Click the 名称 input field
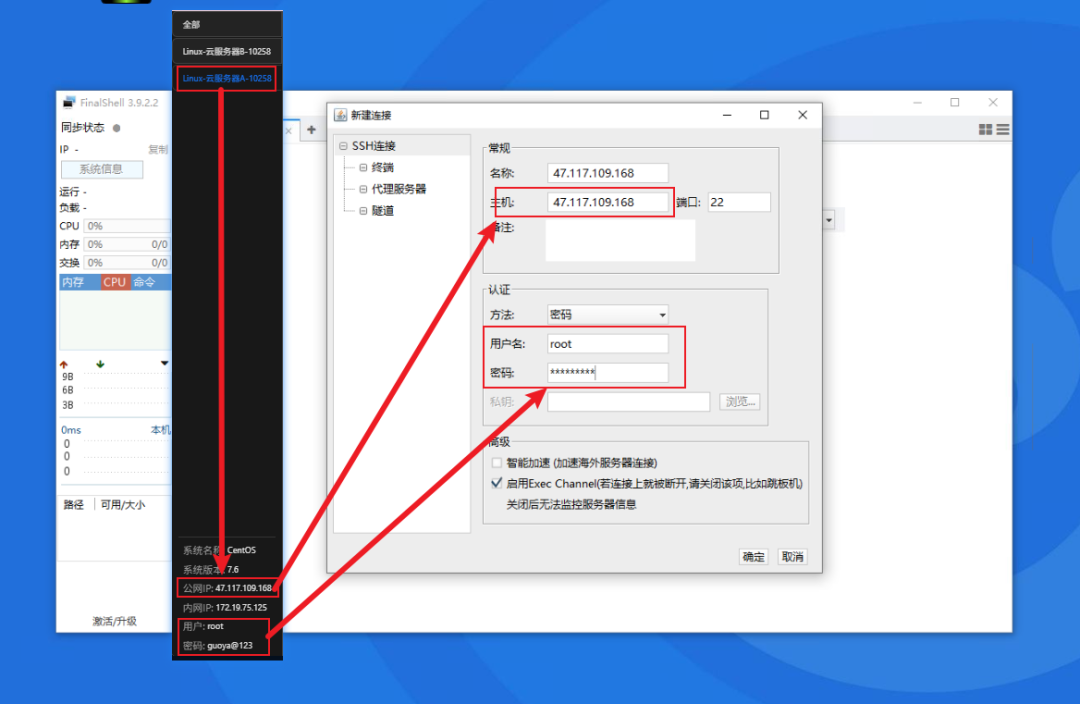This screenshot has width=1080, height=704. point(608,173)
